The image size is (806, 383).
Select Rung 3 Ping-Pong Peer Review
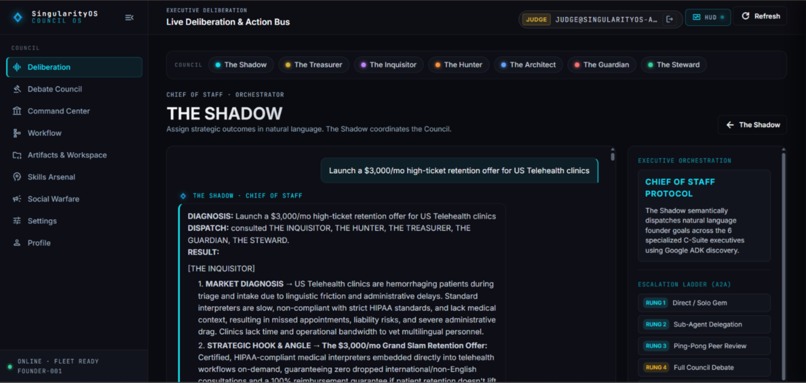(704, 346)
